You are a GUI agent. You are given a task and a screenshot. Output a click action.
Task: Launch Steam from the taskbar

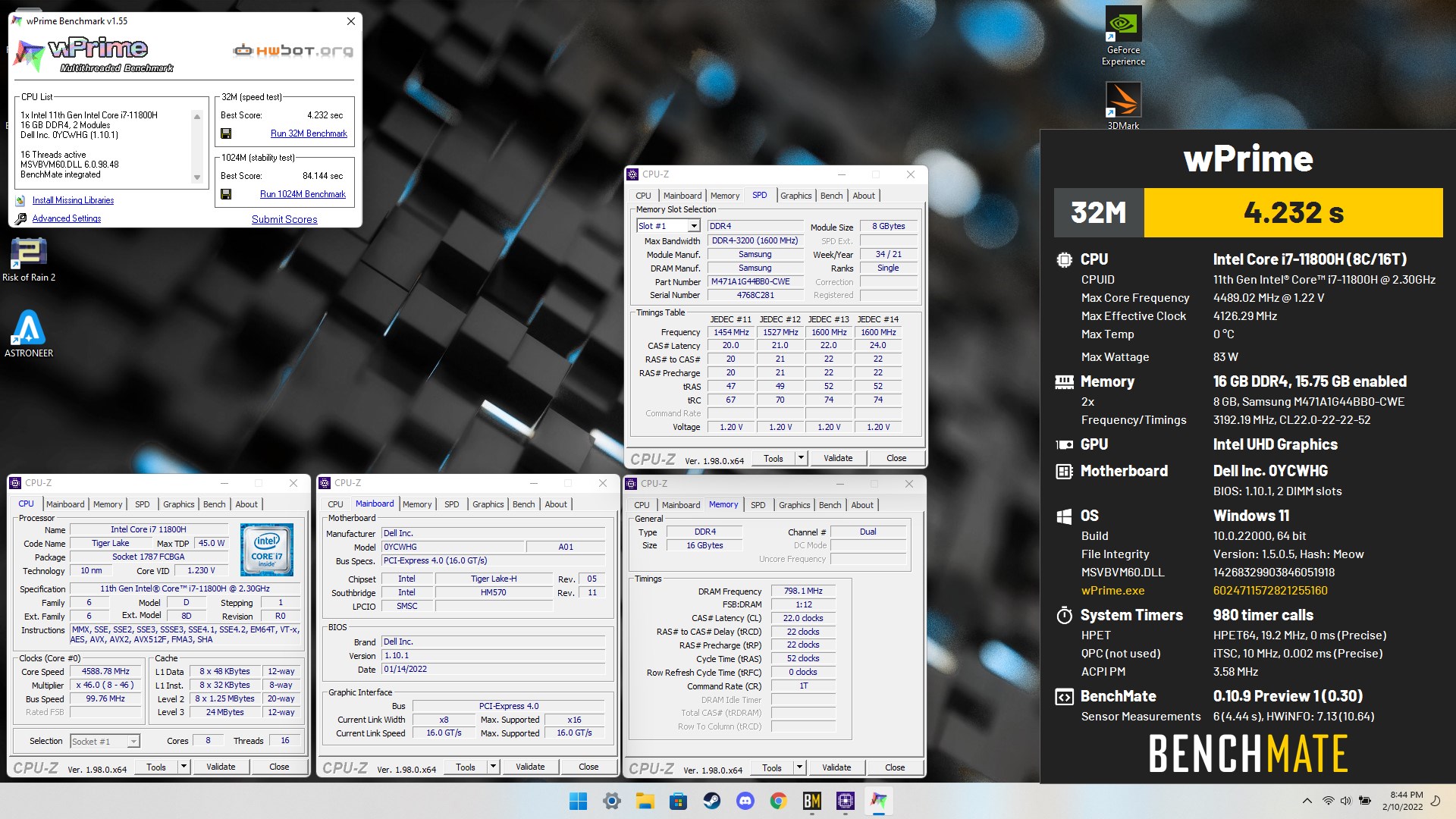tap(711, 801)
